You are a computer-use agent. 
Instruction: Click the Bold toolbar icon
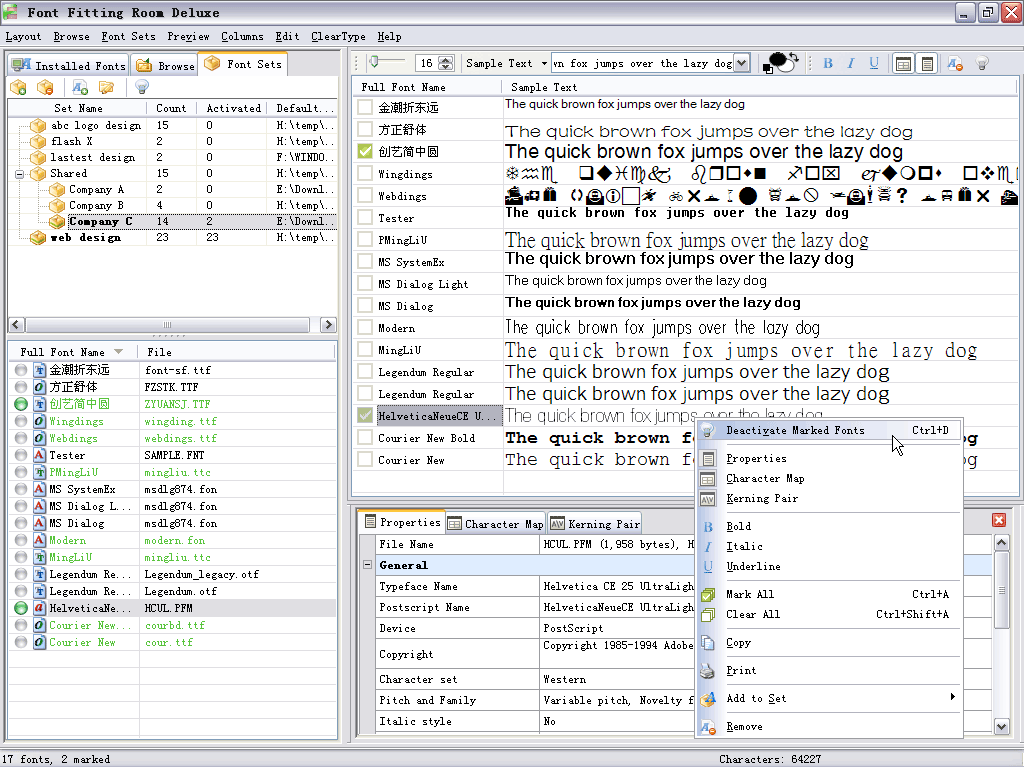(x=828, y=63)
